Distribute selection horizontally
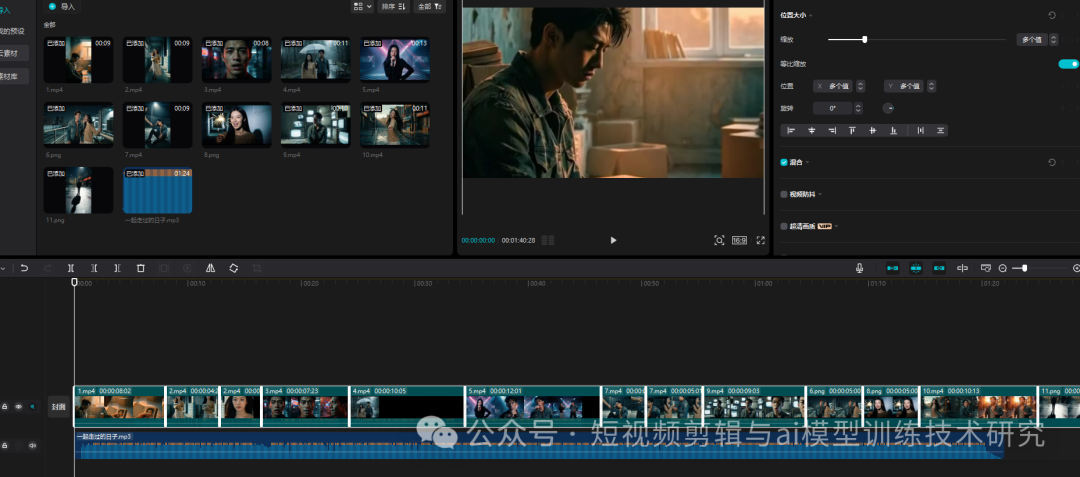 point(920,130)
